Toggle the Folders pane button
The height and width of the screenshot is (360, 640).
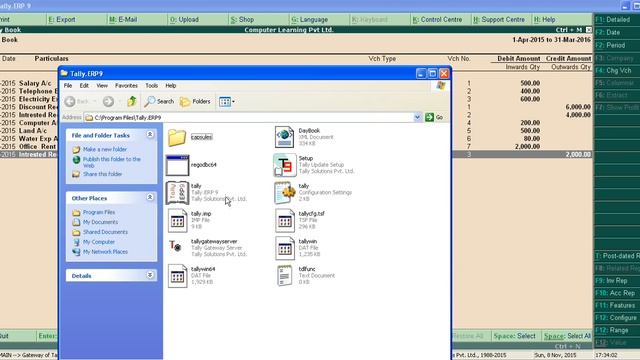coord(195,101)
